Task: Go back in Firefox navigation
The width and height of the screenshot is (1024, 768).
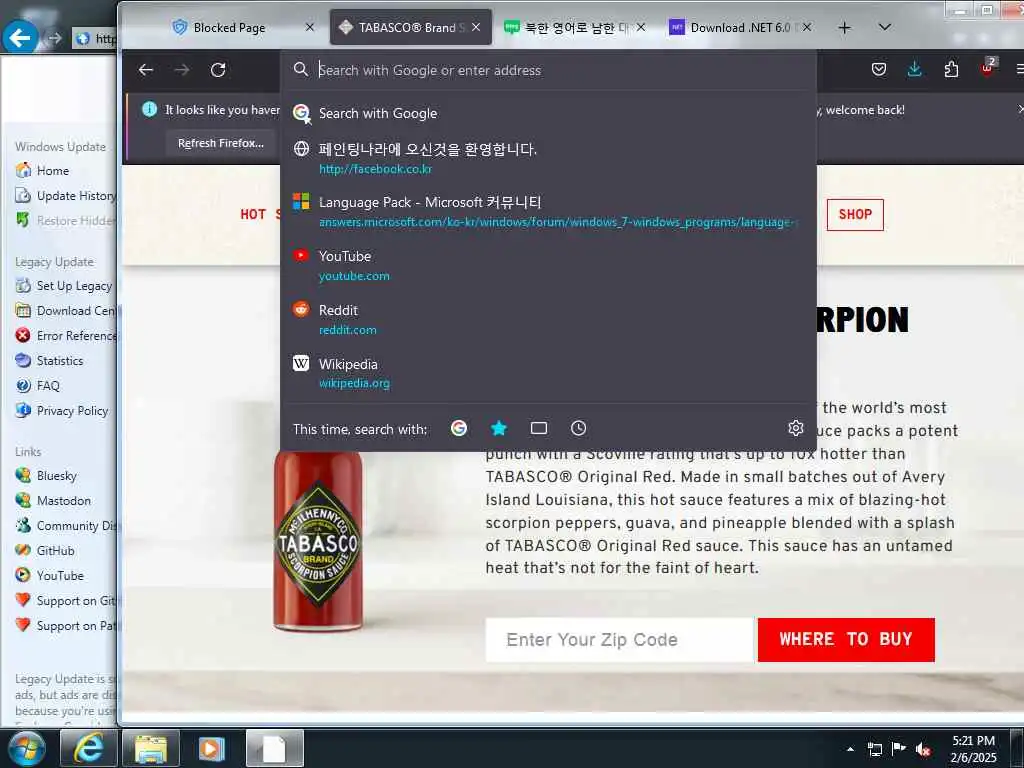Action: (x=146, y=70)
